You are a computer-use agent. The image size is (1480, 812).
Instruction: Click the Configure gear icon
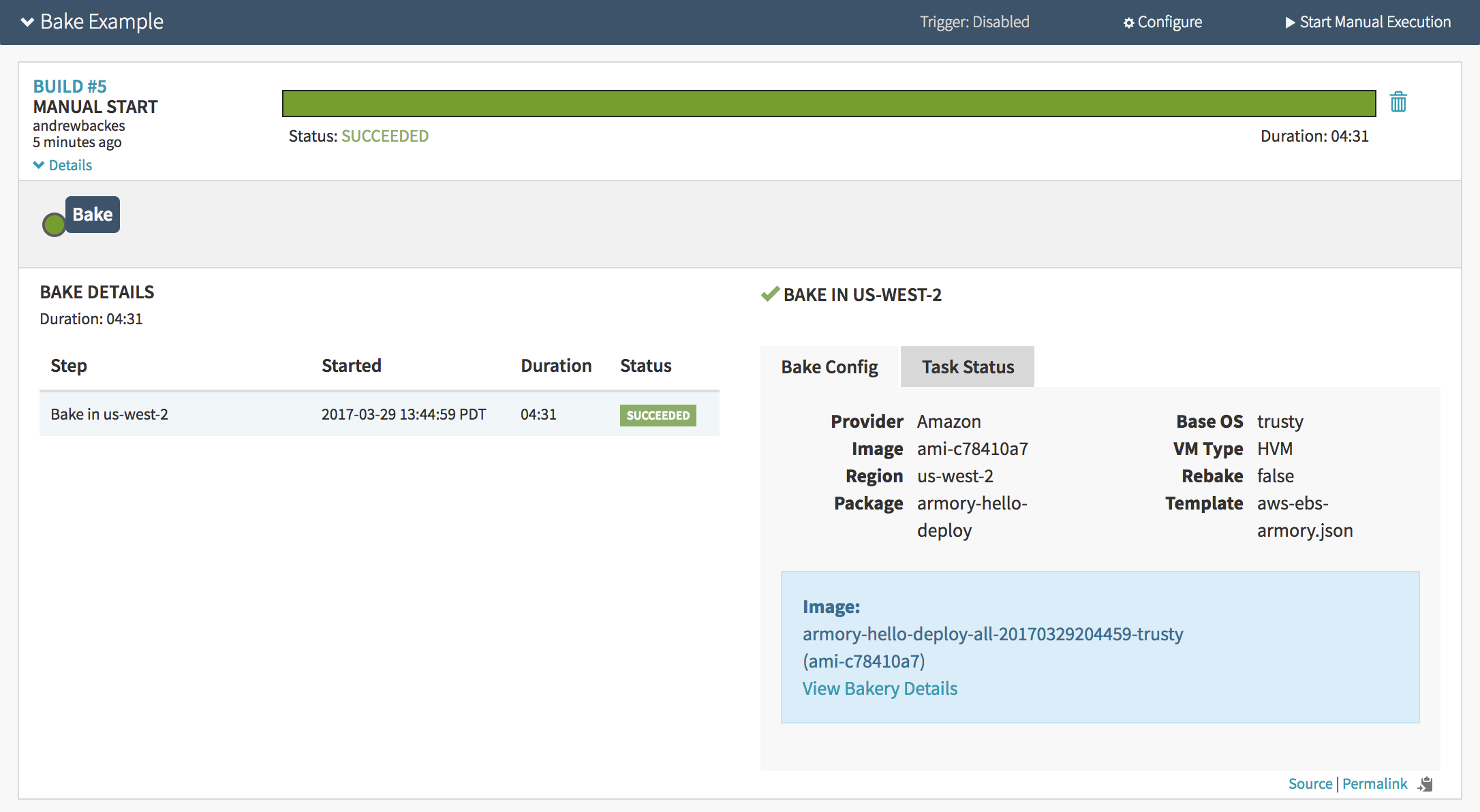pyautogui.click(x=1128, y=22)
